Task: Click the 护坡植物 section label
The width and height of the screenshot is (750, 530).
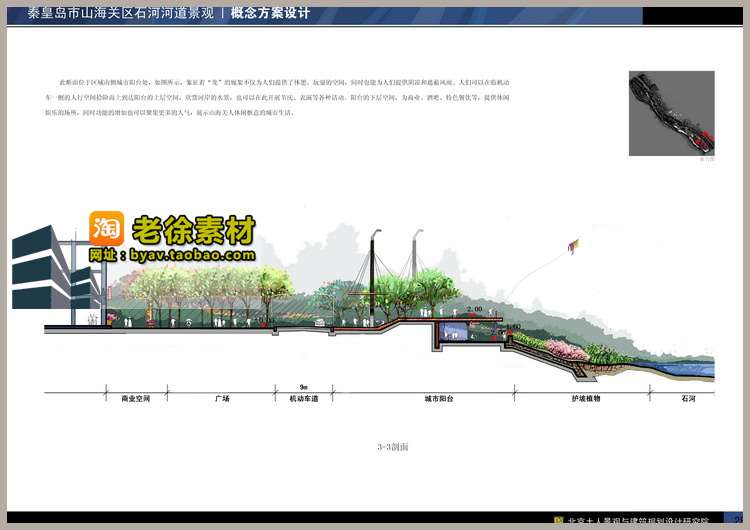Action: [x=578, y=398]
